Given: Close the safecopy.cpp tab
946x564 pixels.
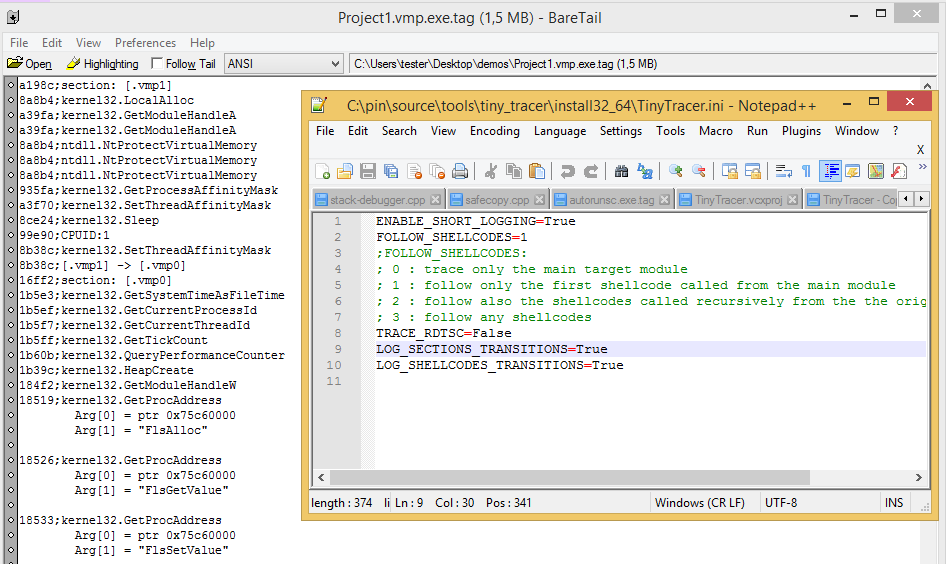Looking at the screenshot, I should tap(539, 200).
